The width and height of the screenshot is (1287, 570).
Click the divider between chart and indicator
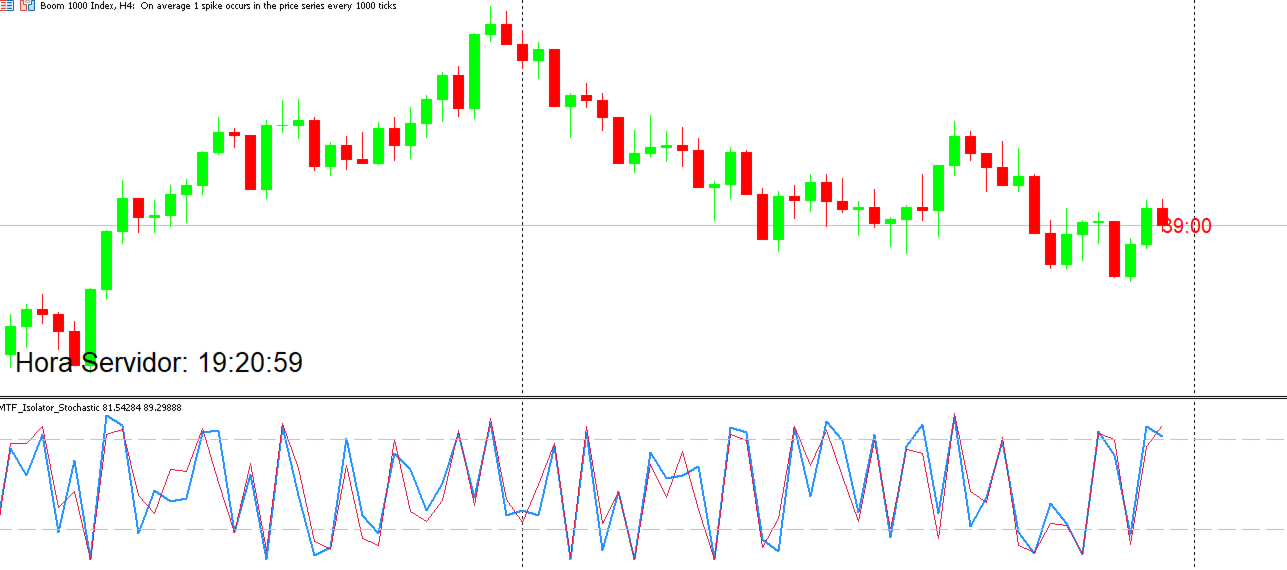click(643, 397)
